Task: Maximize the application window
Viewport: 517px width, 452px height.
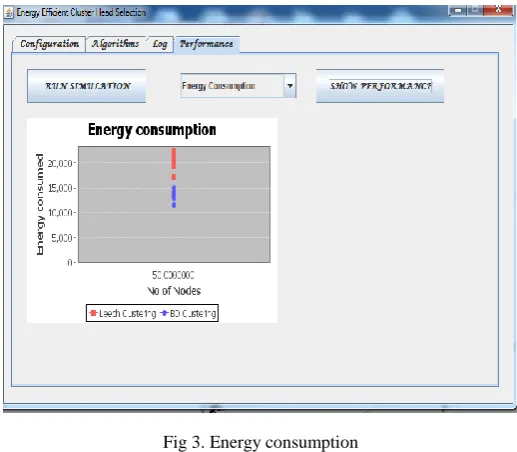Action: pyautogui.click(x=475, y=10)
